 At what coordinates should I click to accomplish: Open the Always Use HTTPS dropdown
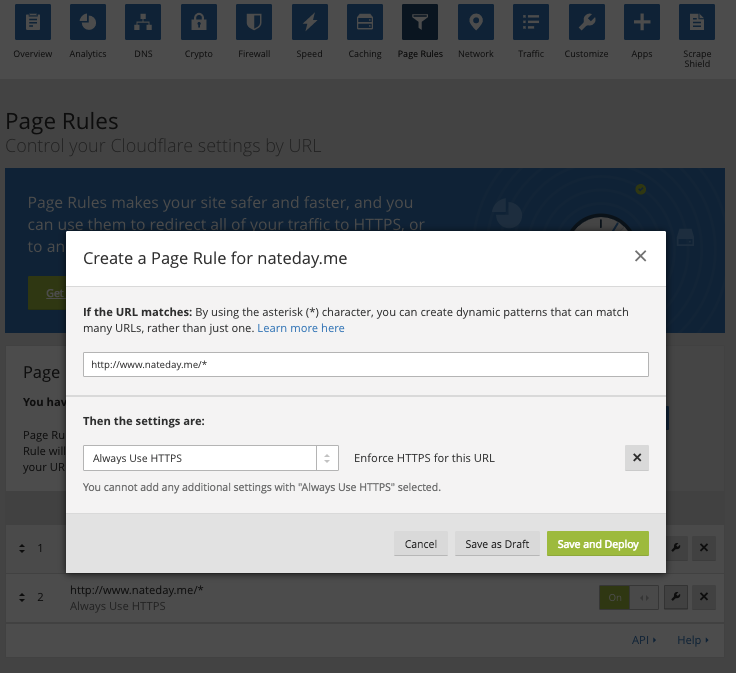pos(211,458)
